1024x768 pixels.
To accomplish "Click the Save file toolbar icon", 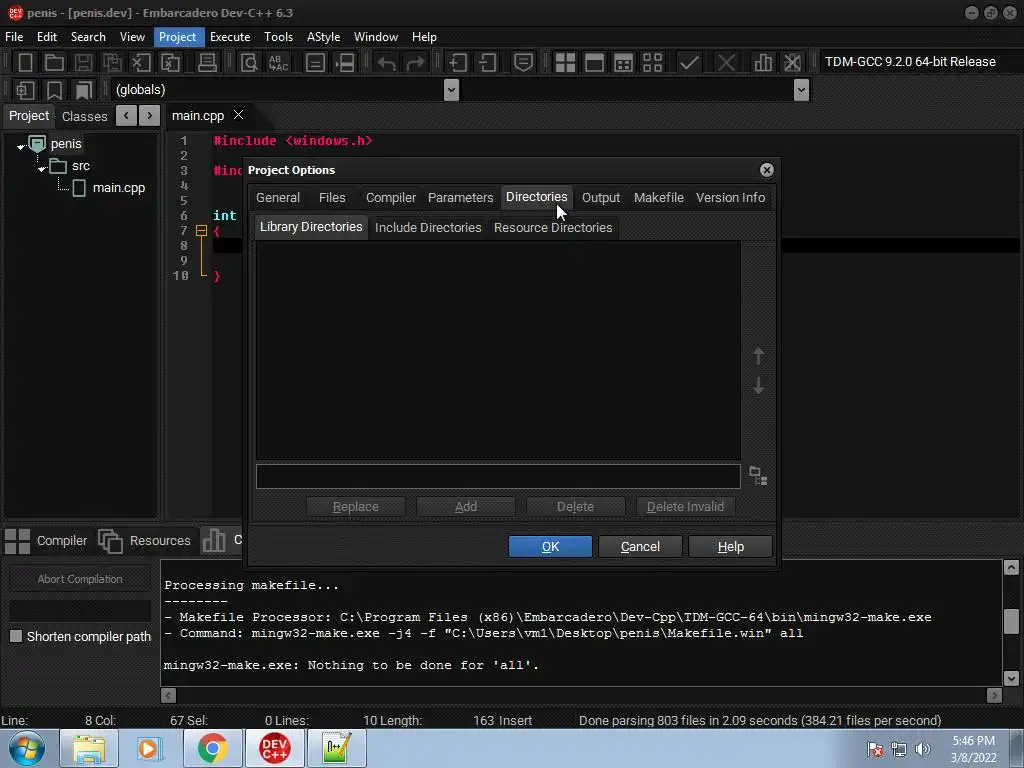I will click(x=83, y=63).
